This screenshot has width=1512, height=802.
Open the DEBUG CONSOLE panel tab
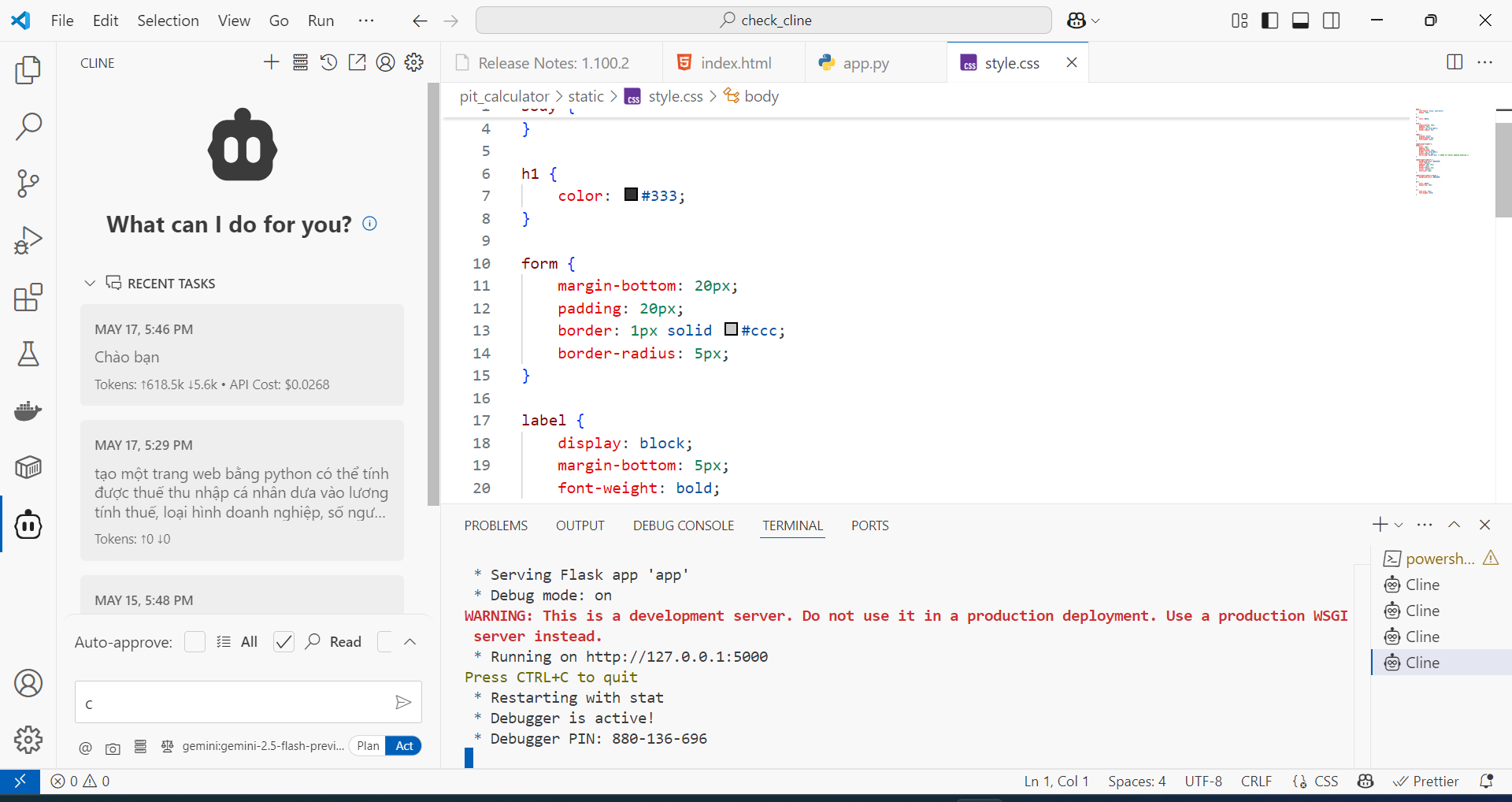[x=684, y=525]
